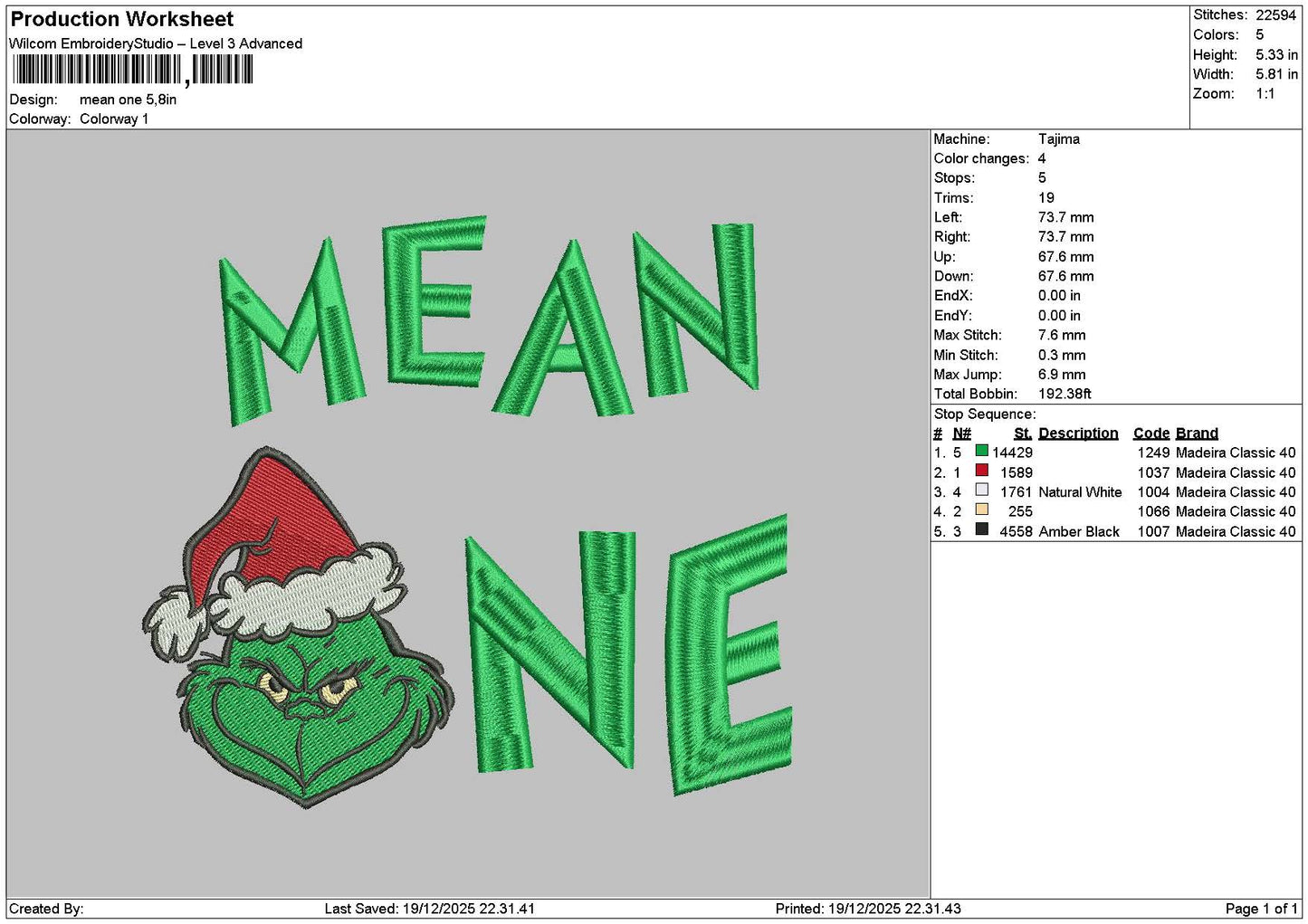Click the Total Bobbin value 192.38ft
The height and width of the screenshot is (924, 1308).
1065,394
